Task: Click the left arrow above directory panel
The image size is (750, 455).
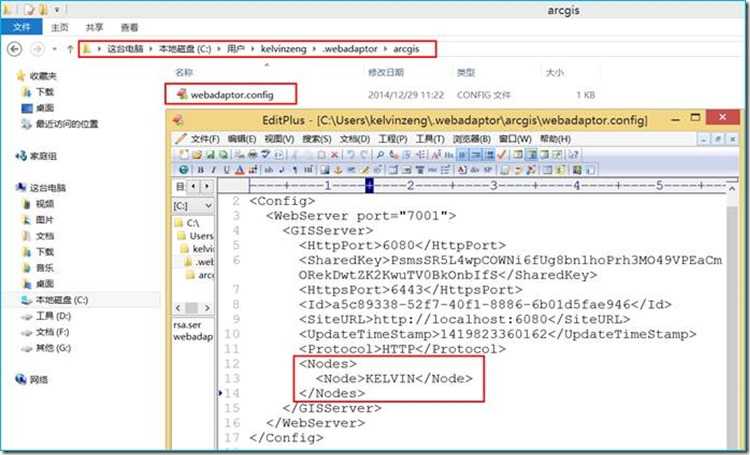Action: [193, 187]
